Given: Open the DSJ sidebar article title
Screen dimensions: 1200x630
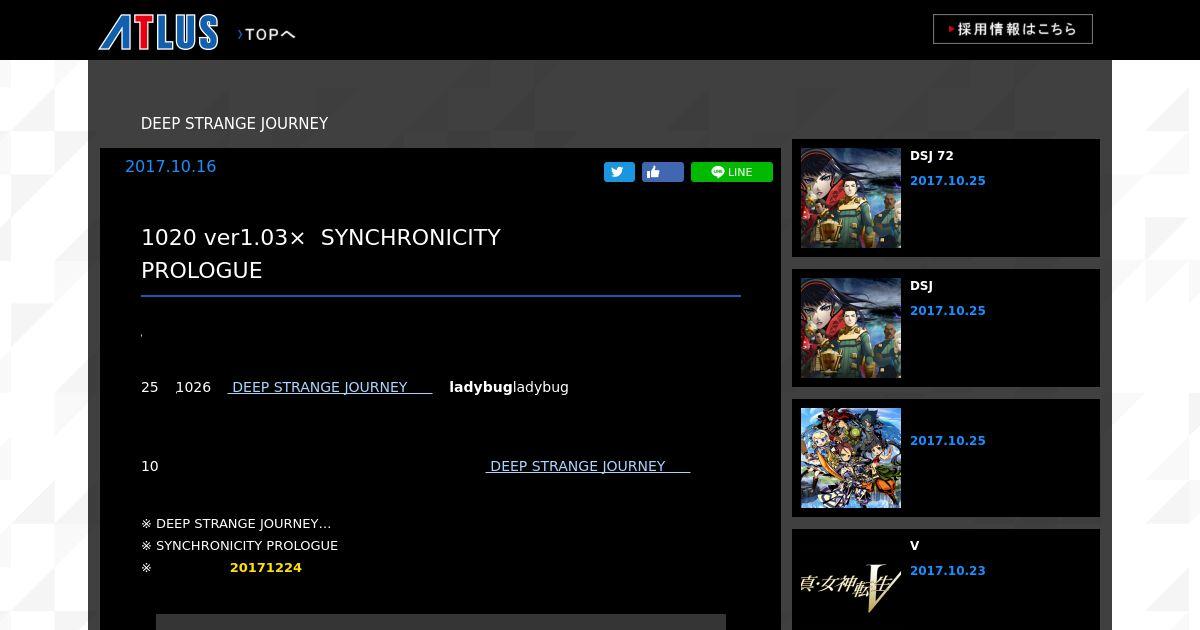Looking at the screenshot, I should tap(921, 286).
